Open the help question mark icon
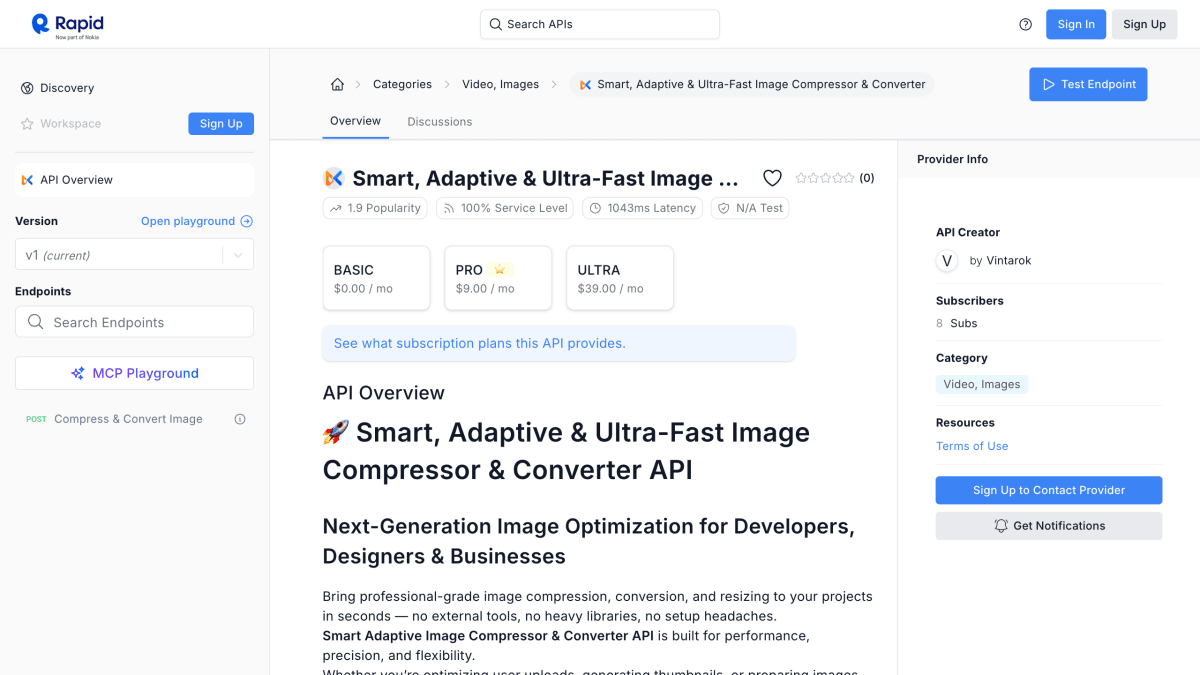Viewport: 1200px width, 675px height. point(1025,25)
